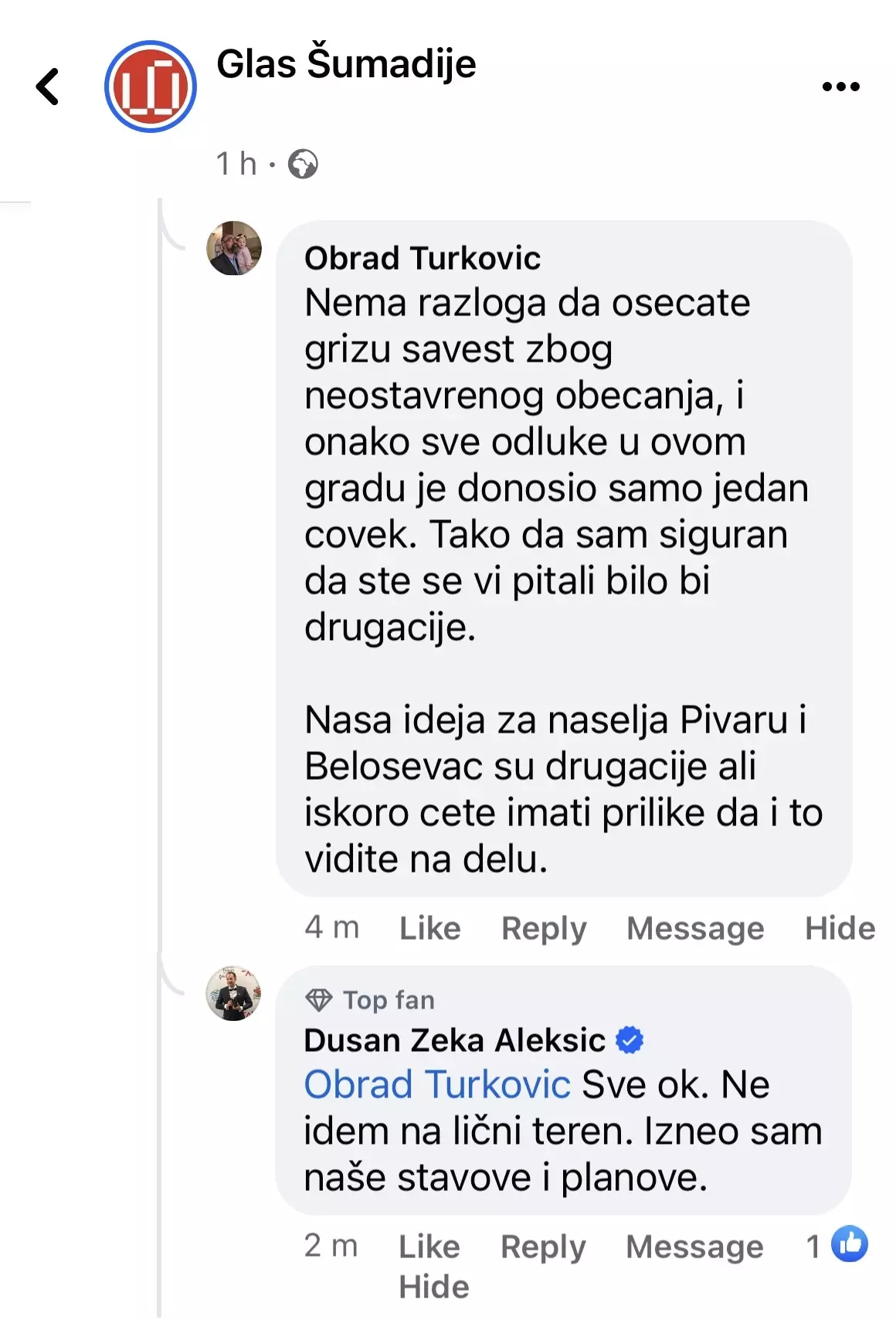
Task: Tap the Top fan diamond badge
Action: coord(318,1000)
